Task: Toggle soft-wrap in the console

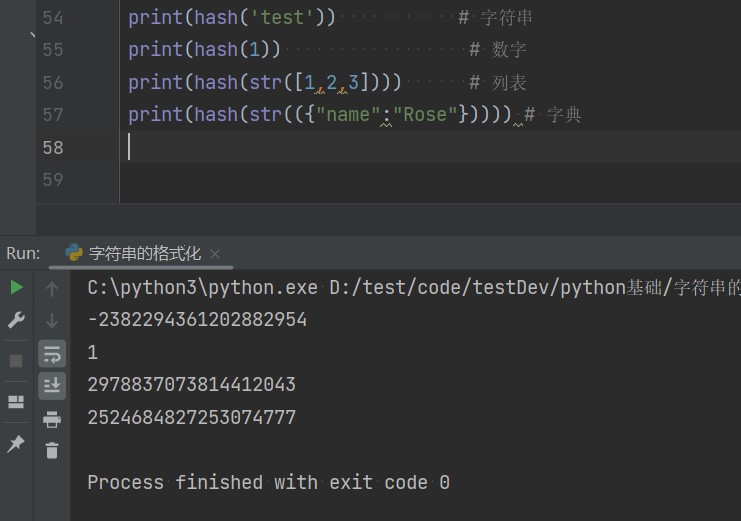Action: 52,353
